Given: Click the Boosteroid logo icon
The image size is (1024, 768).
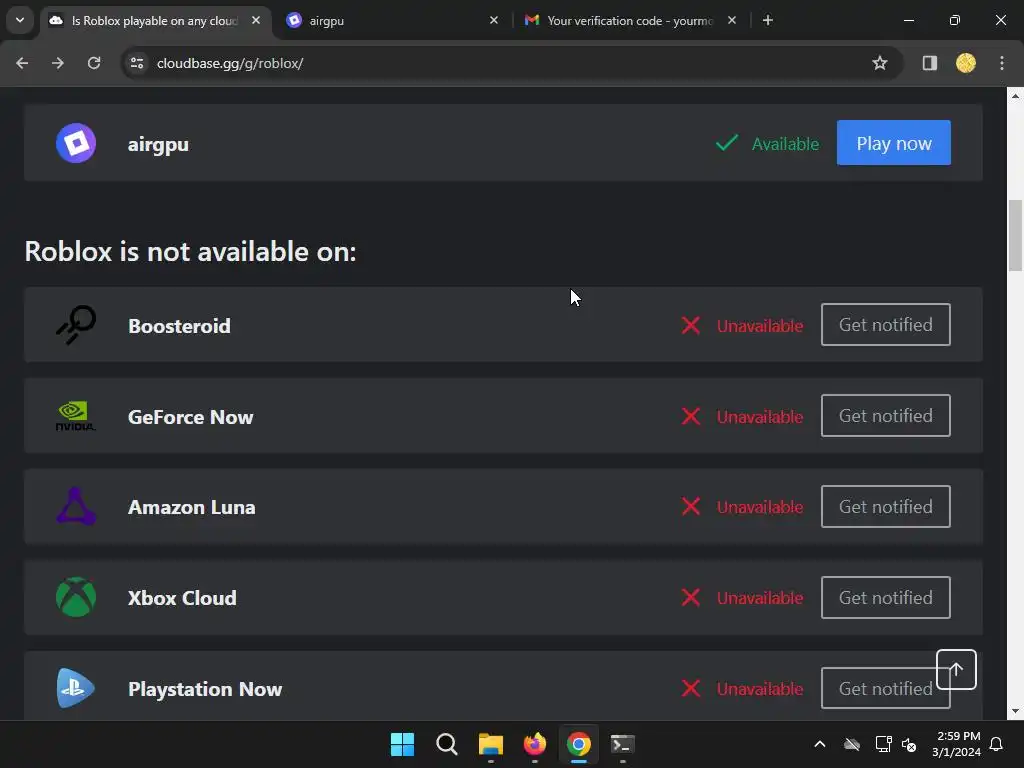Looking at the screenshot, I should point(76,325).
